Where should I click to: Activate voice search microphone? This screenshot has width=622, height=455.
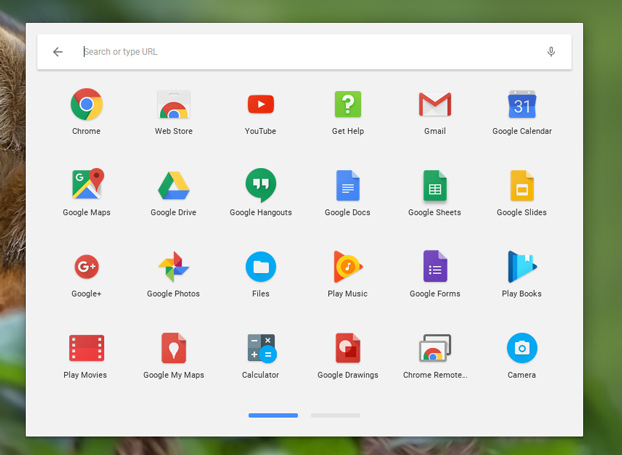click(x=551, y=52)
